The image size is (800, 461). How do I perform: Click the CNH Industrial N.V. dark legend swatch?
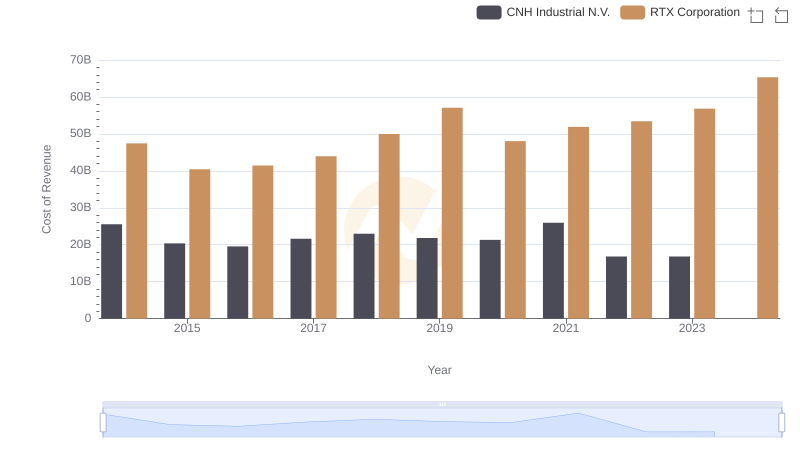pos(489,12)
